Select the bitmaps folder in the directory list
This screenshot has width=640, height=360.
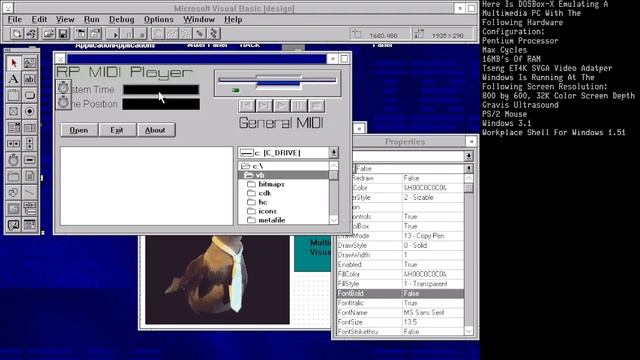point(283,184)
